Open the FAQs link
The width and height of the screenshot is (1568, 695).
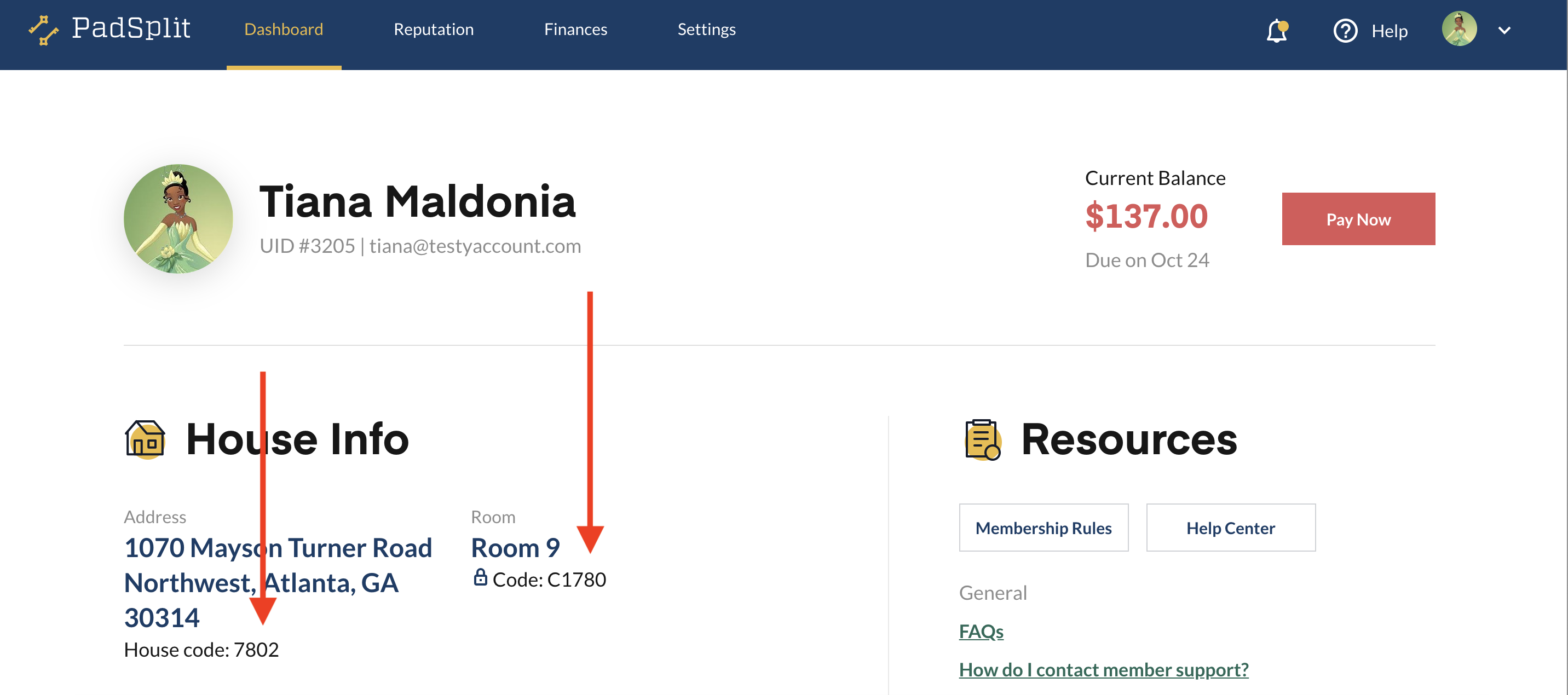click(x=981, y=631)
